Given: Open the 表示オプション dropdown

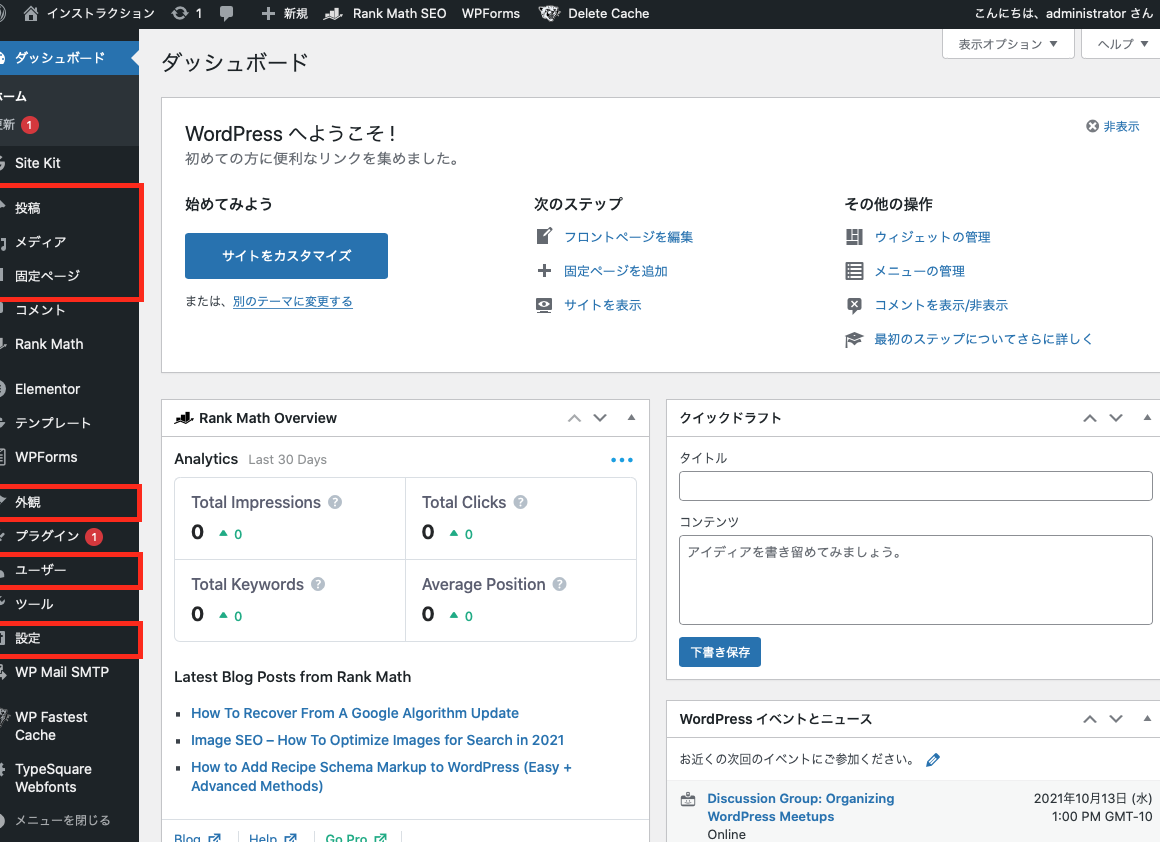Looking at the screenshot, I should (1008, 44).
